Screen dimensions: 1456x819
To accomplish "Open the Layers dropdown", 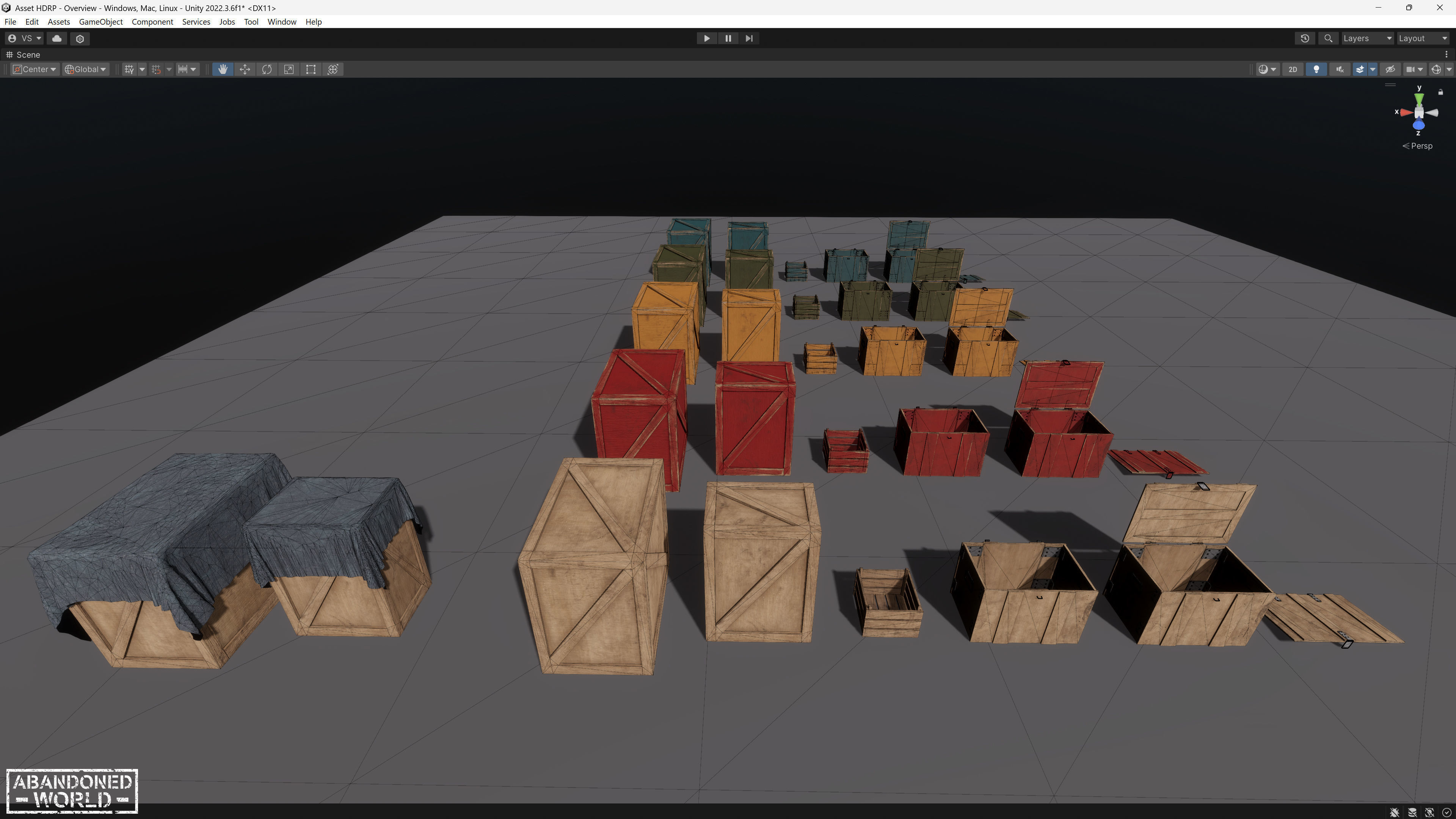I will pyautogui.click(x=1367, y=38).
